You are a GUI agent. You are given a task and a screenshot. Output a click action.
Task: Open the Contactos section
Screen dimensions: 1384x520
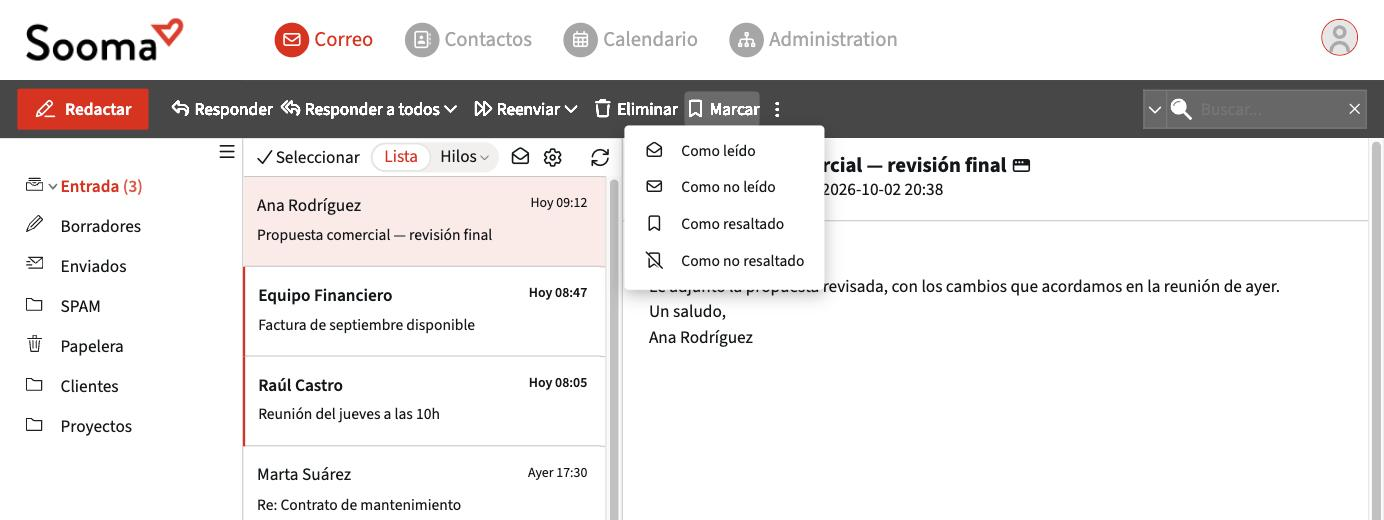pos(468,40)
